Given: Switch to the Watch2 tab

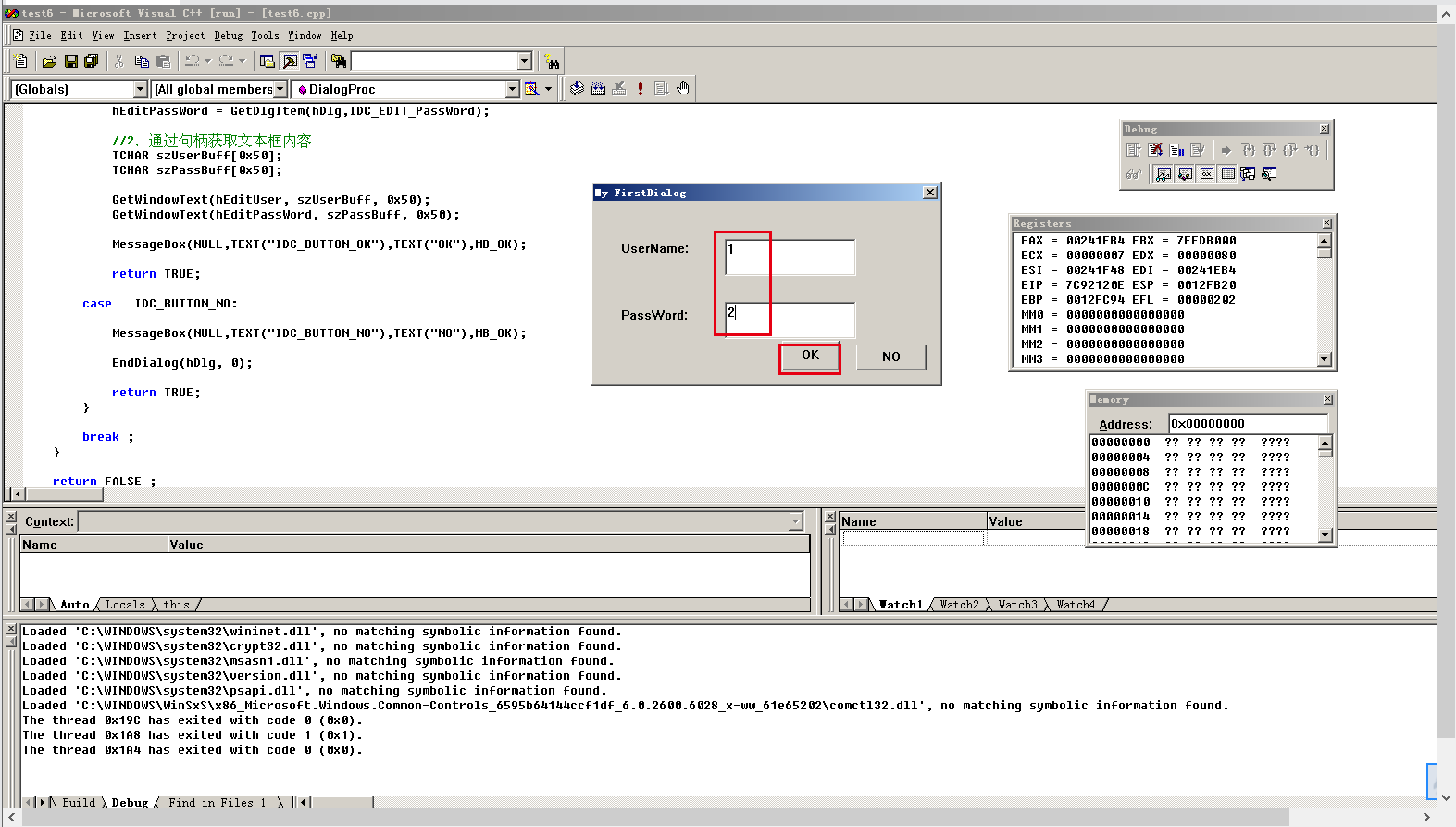Looking at the screenshot, I should pyautogui.click(x=959, y=605).
